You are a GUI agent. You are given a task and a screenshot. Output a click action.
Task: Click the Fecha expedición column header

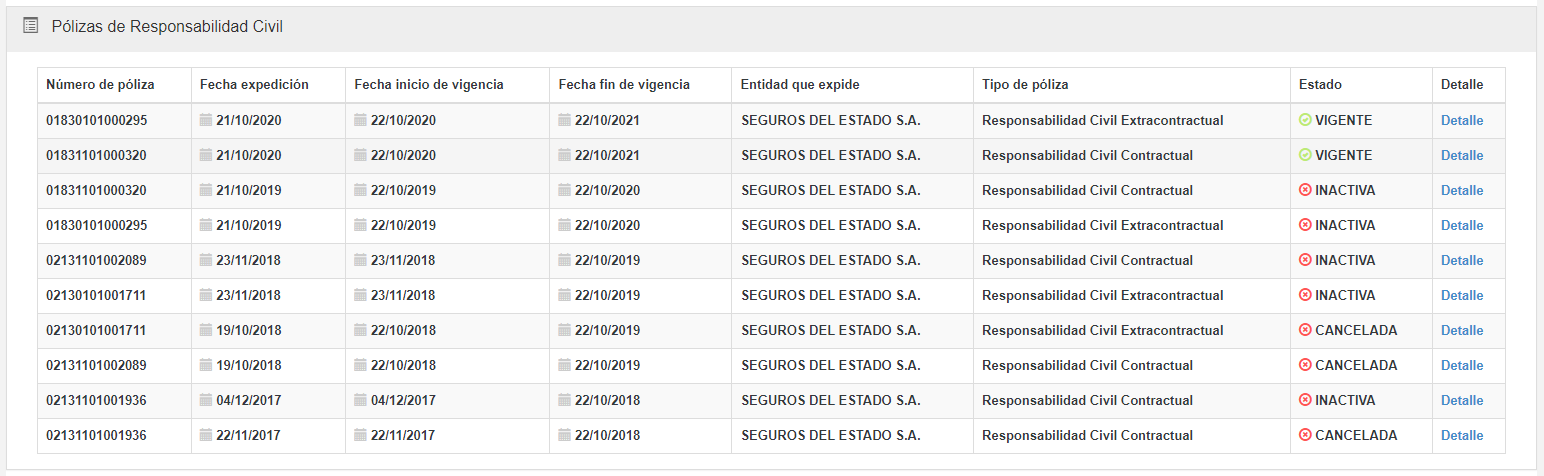254,85
